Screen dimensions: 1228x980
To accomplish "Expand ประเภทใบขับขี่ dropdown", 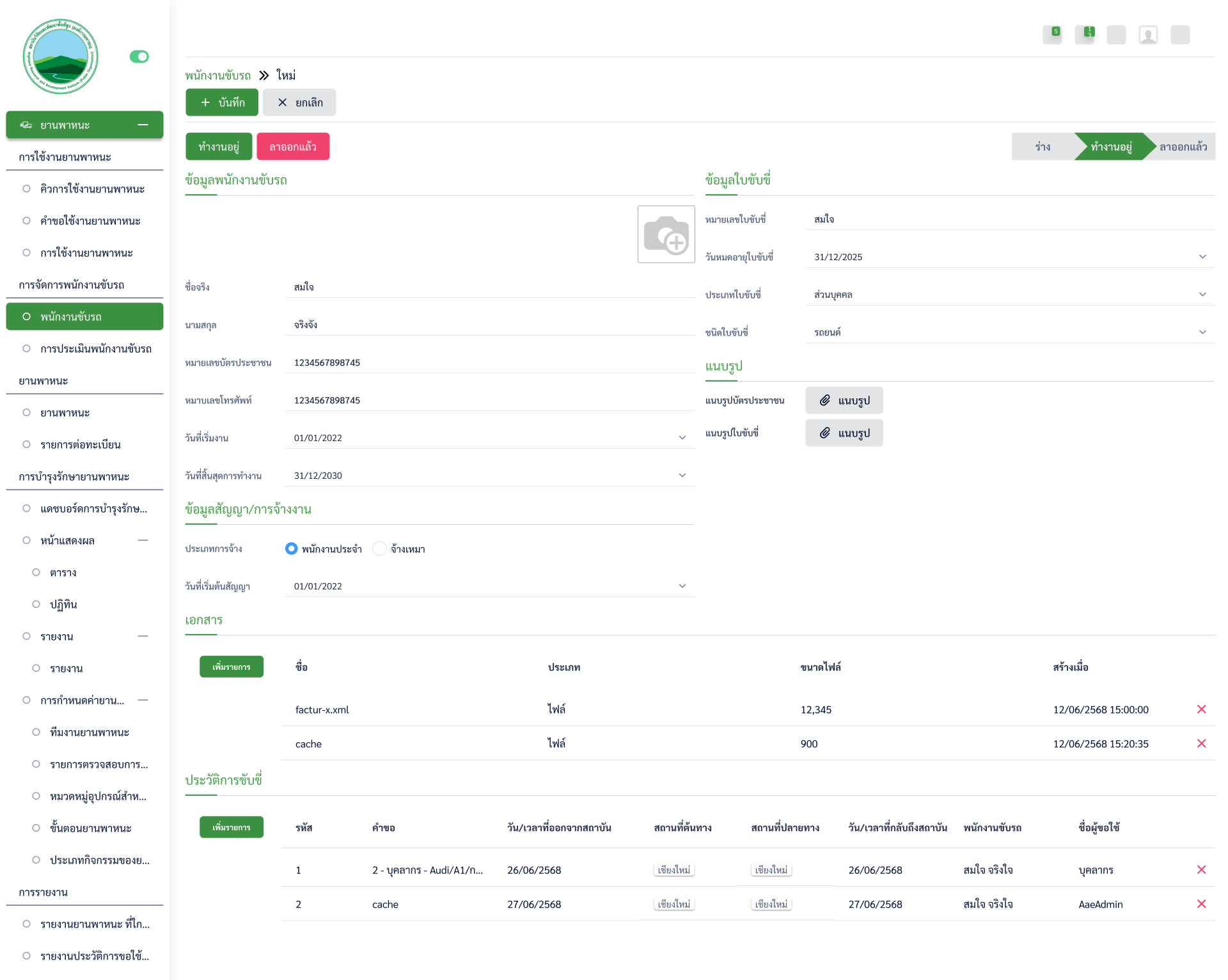I will tap(1202, 295).
